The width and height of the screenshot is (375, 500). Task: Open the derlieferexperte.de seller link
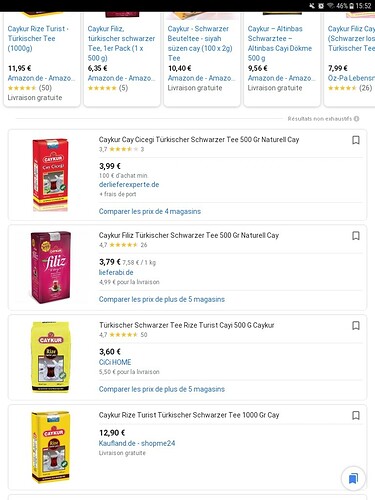point(129,185)
